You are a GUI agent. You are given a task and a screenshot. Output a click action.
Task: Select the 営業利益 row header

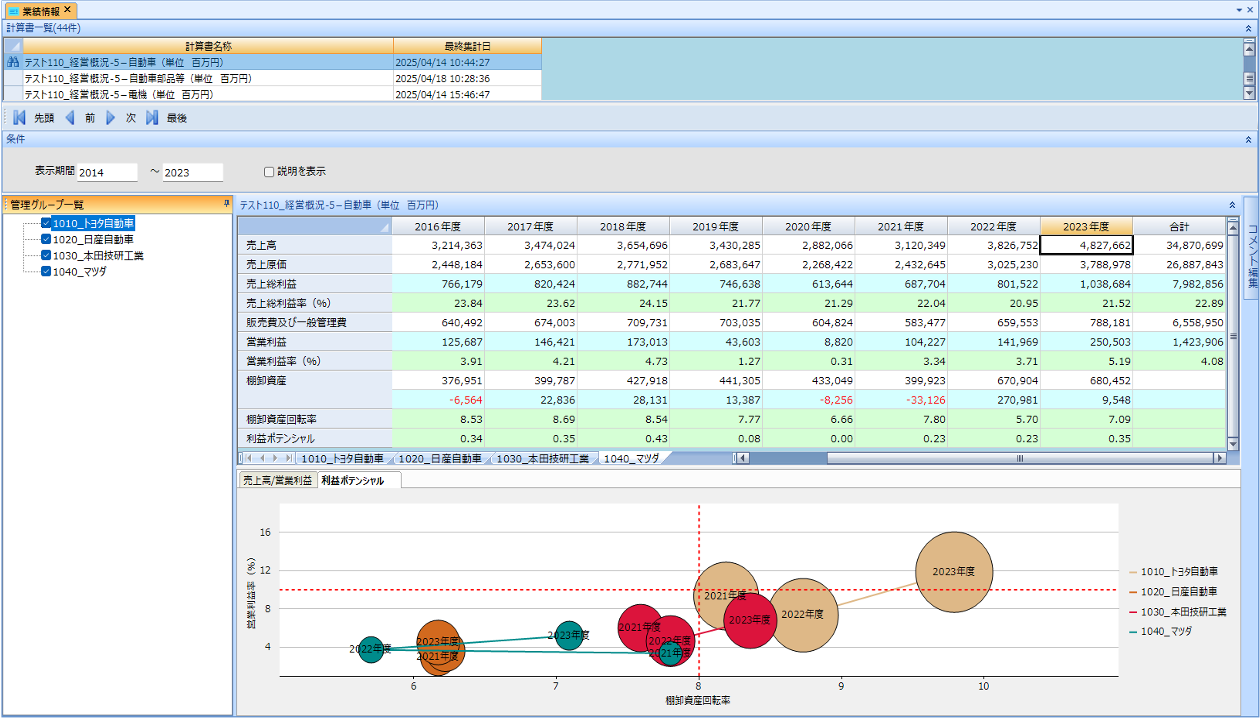coord(315,342)
